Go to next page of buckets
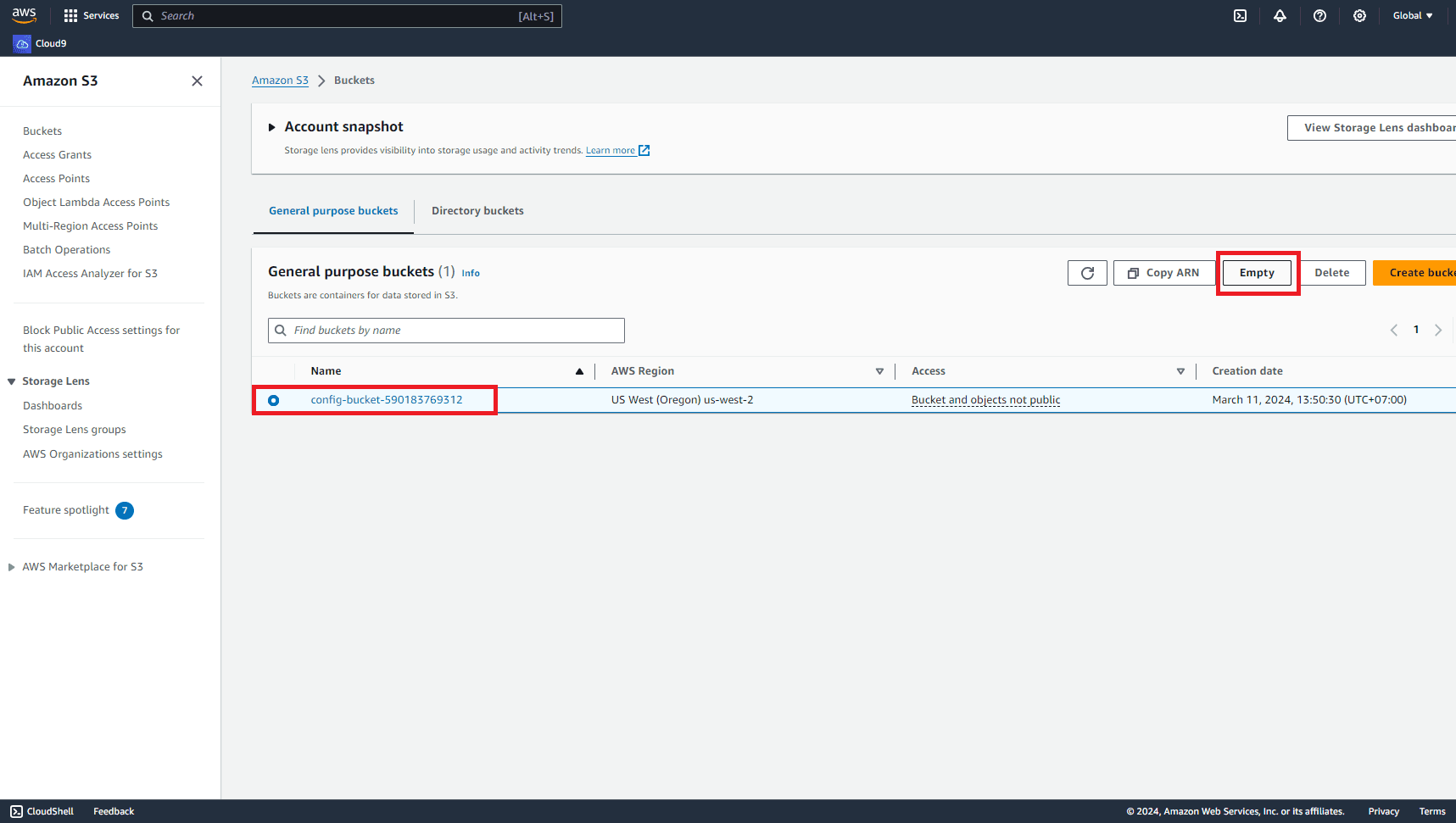 point(1438,331)
